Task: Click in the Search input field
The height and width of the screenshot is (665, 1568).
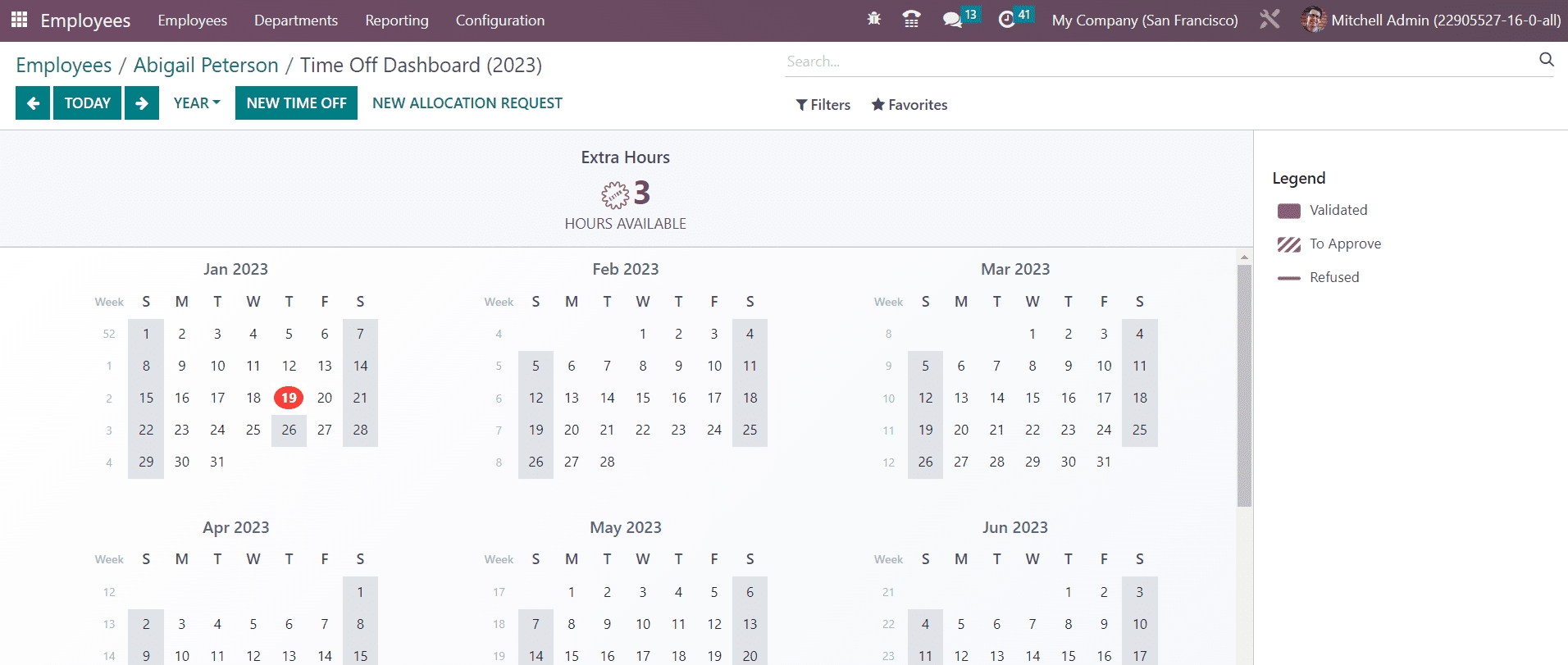Action: pos(1156,61)
